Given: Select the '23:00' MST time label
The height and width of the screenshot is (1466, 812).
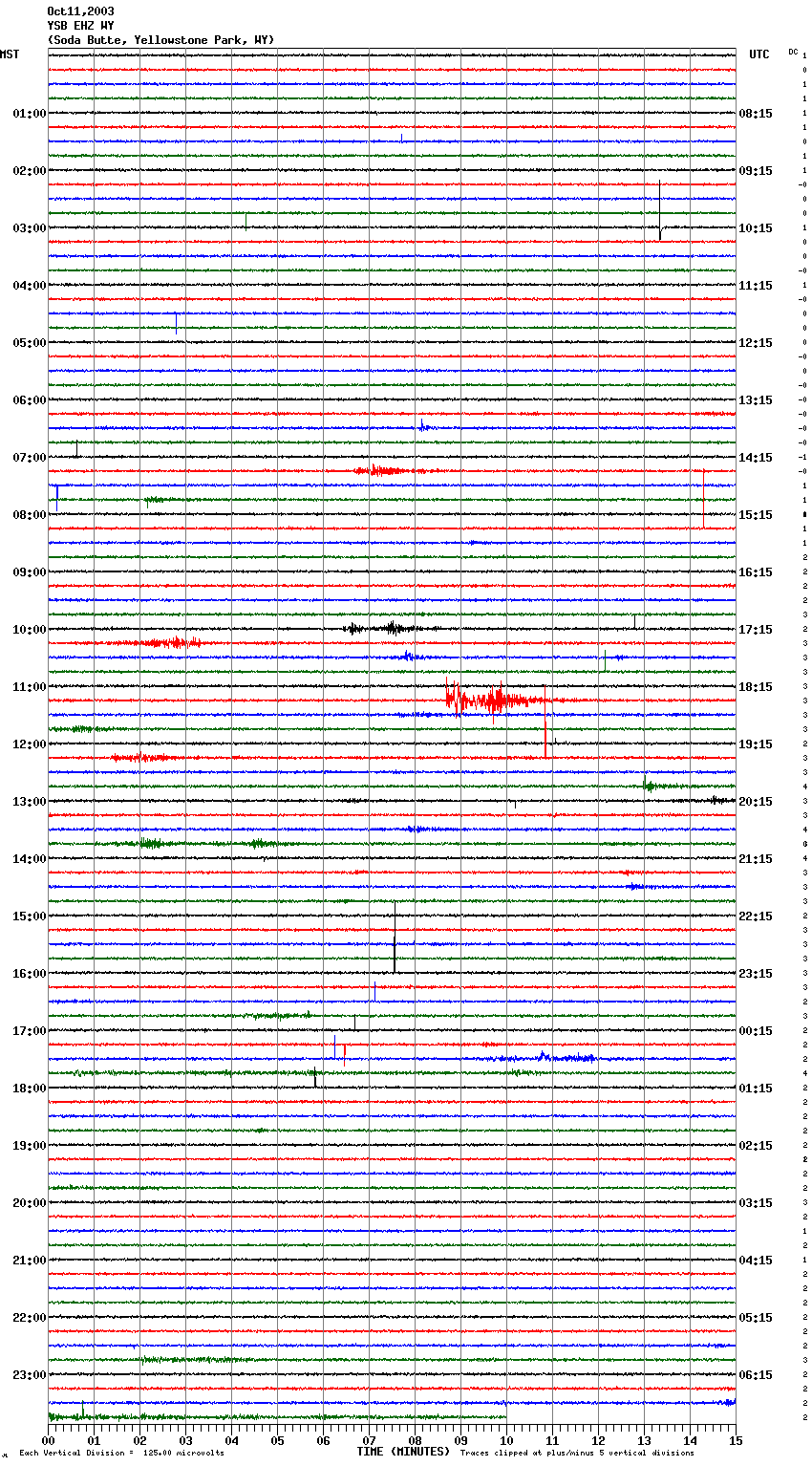Looking at the screenshot, I should click(30, 1375).
